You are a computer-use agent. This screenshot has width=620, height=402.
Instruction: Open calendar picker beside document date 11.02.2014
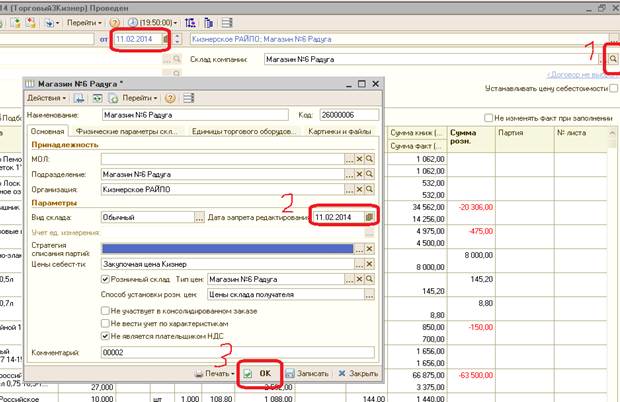tap(166, 39)
